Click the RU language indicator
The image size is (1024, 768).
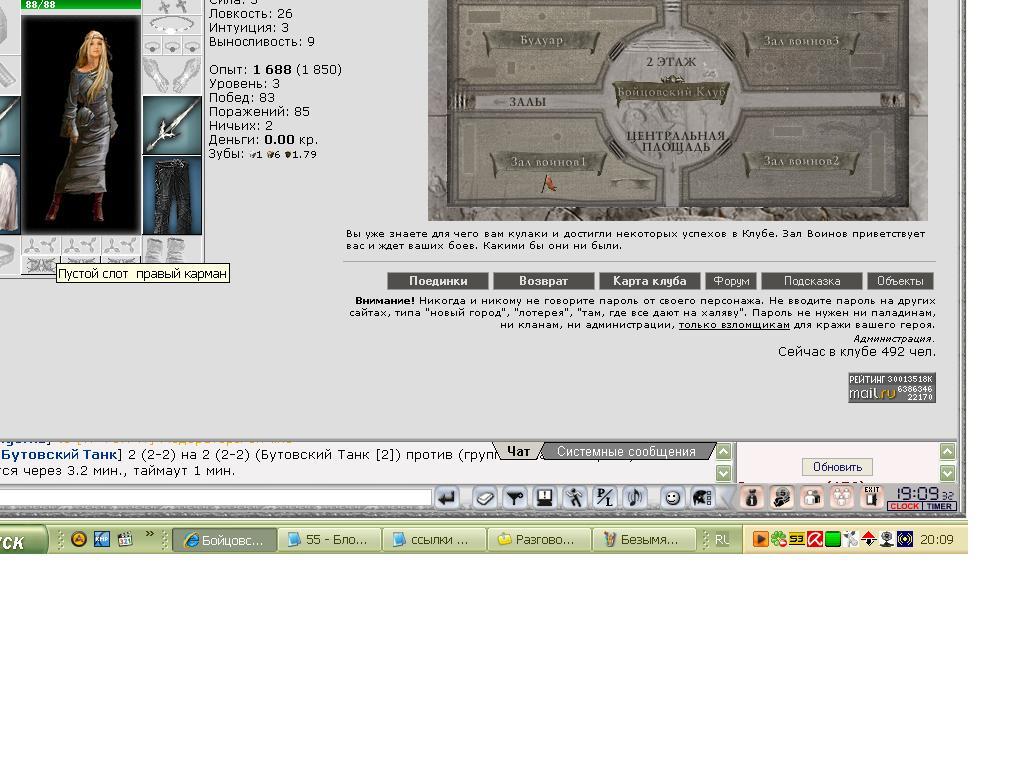coord(721,539)
